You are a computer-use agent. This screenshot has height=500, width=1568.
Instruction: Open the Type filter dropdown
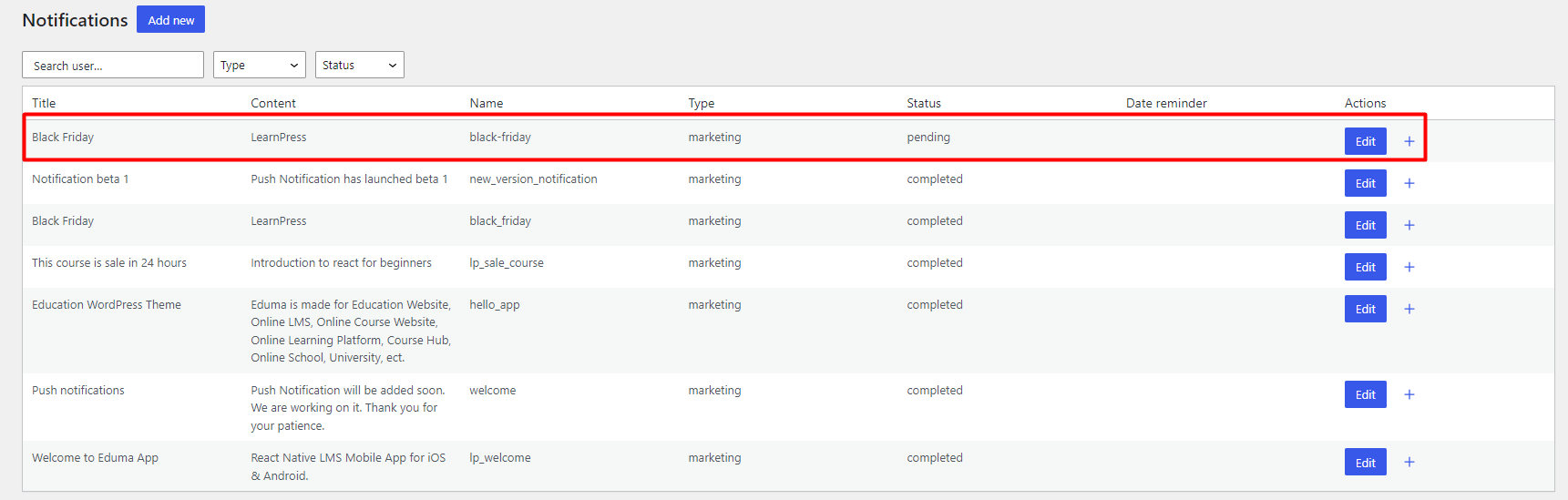click(x=260, y=65)
